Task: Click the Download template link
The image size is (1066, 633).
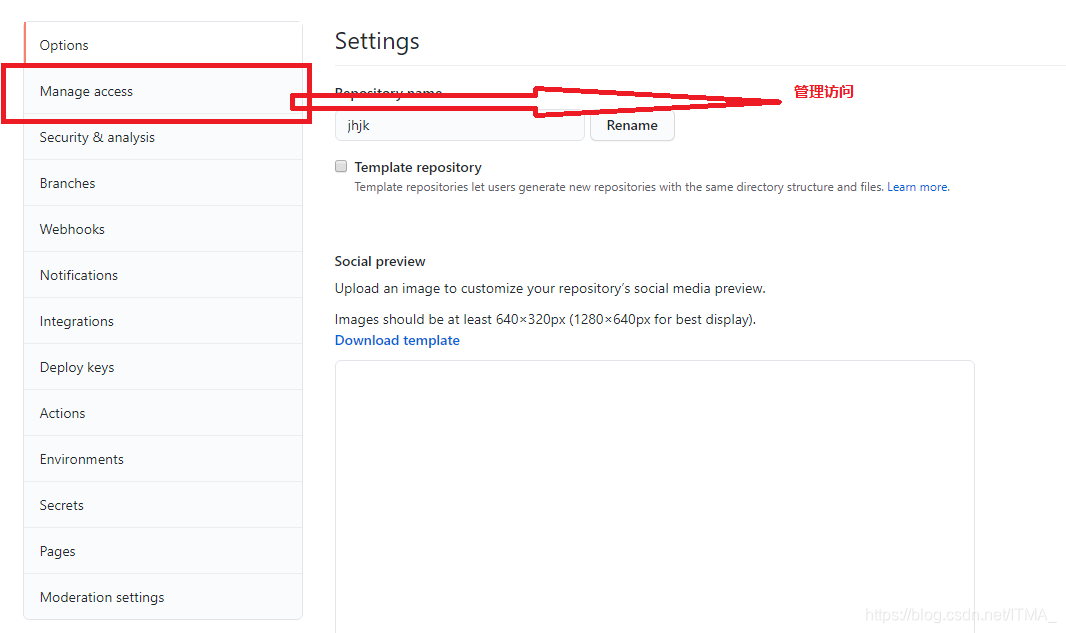Action: point(397,341)
